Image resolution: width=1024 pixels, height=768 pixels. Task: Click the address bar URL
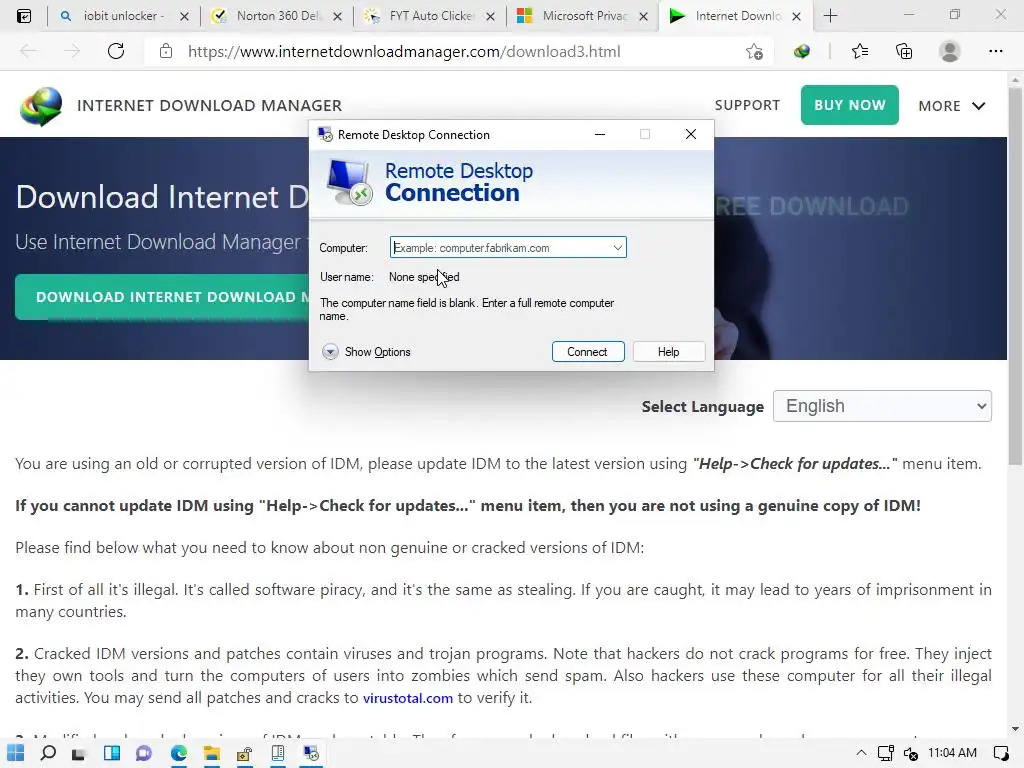coord(404,52)
